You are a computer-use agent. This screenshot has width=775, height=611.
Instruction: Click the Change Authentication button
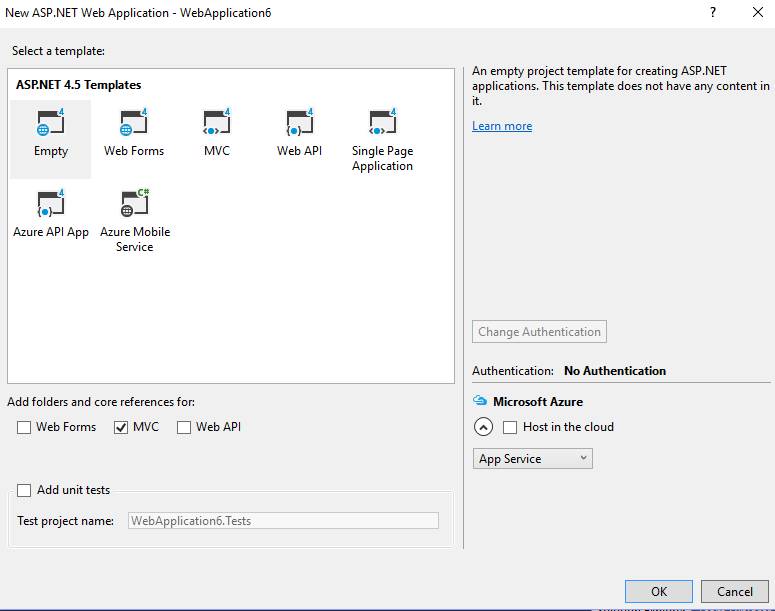pos(539,332)
